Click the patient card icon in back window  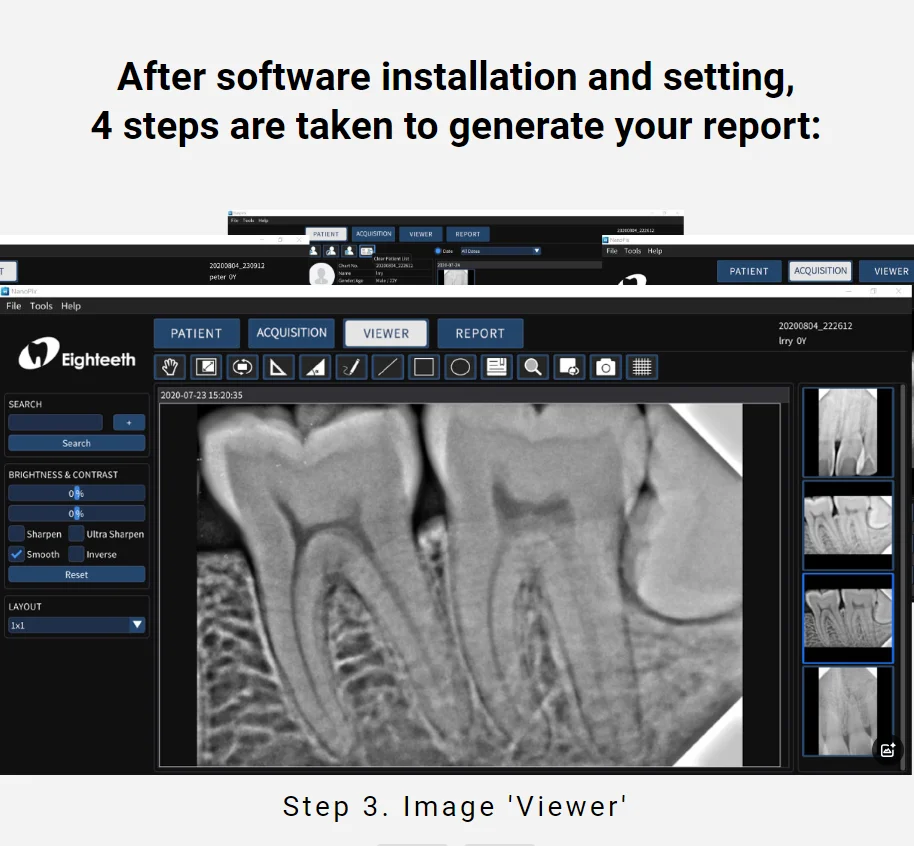[367, 251]
